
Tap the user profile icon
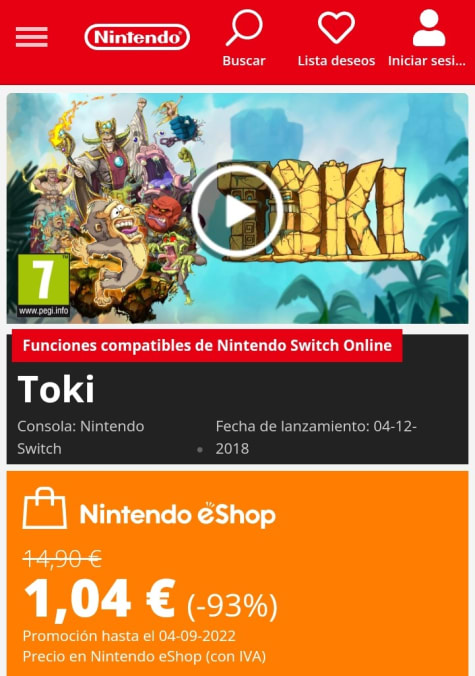point(429,28)
